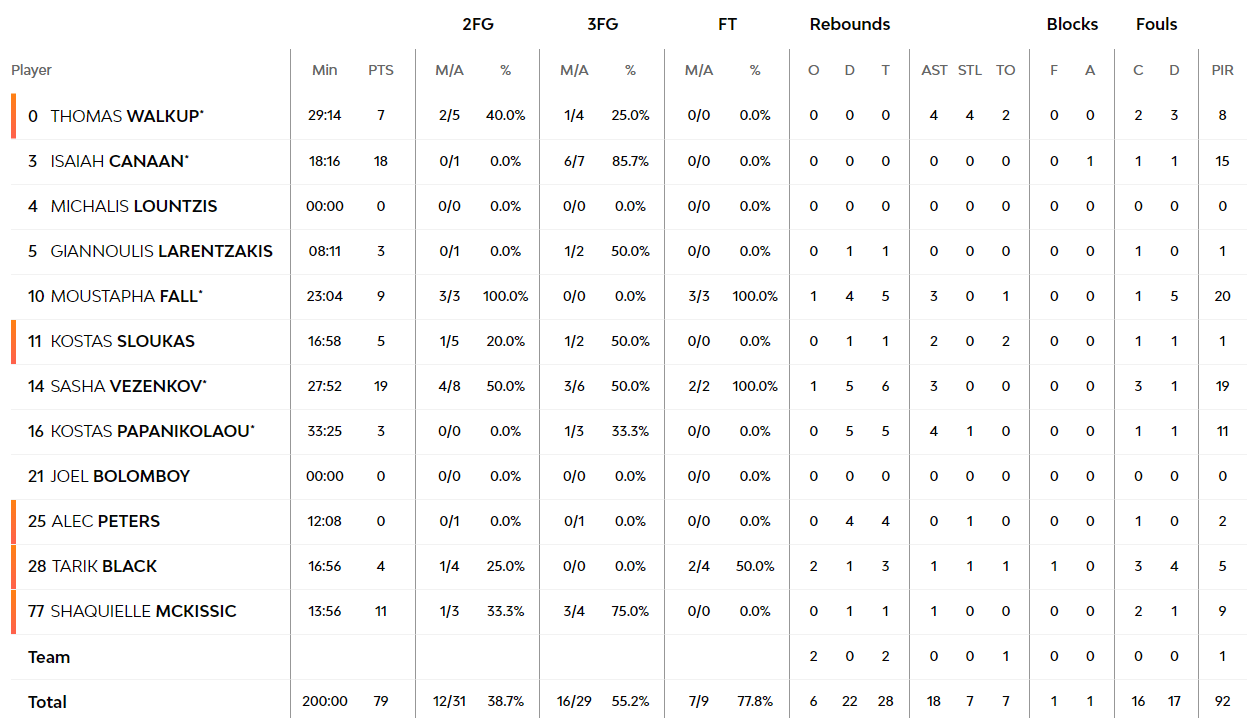Image resolution: width=1247 pixels, height=718 pixels.
Task: Click the PIR column header
Action: point(1222,70)
